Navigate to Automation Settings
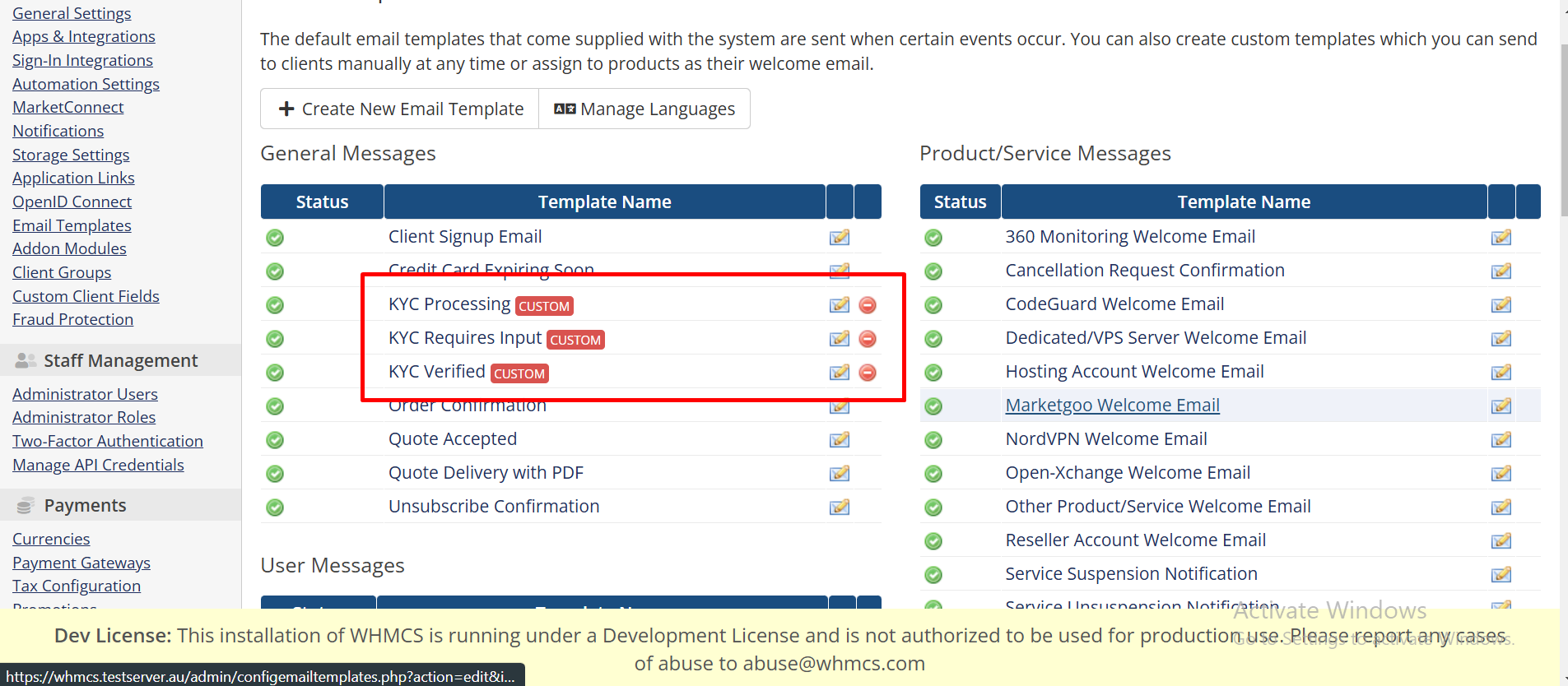 [x=86, y=85]
